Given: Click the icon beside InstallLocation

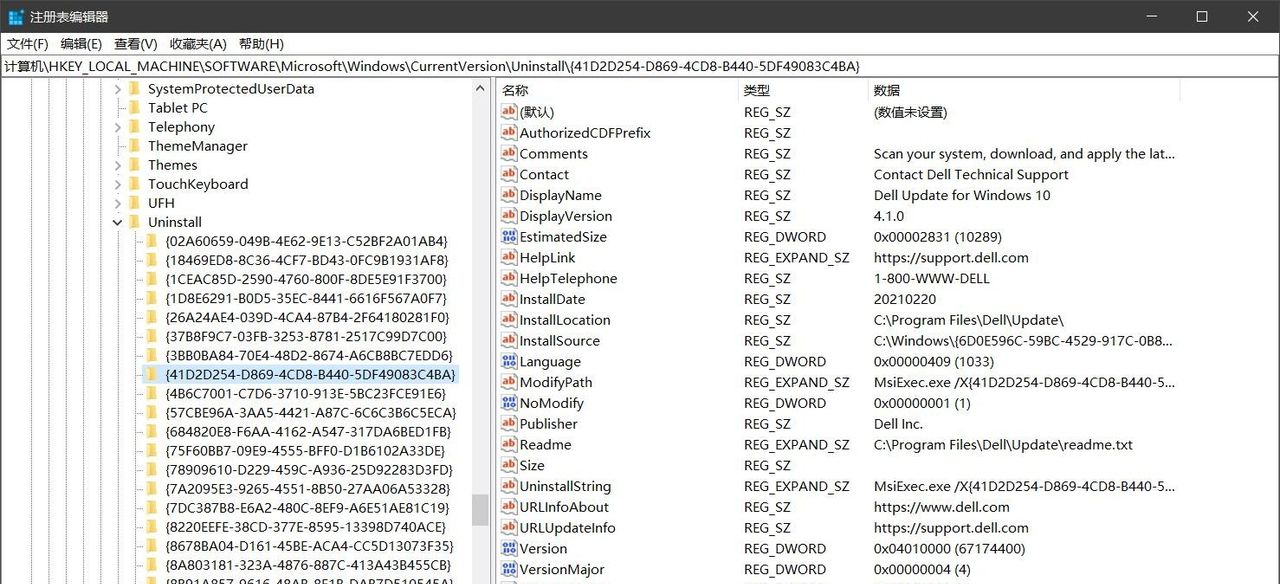Looking at the screenshot, I should (x=509, y=320).
